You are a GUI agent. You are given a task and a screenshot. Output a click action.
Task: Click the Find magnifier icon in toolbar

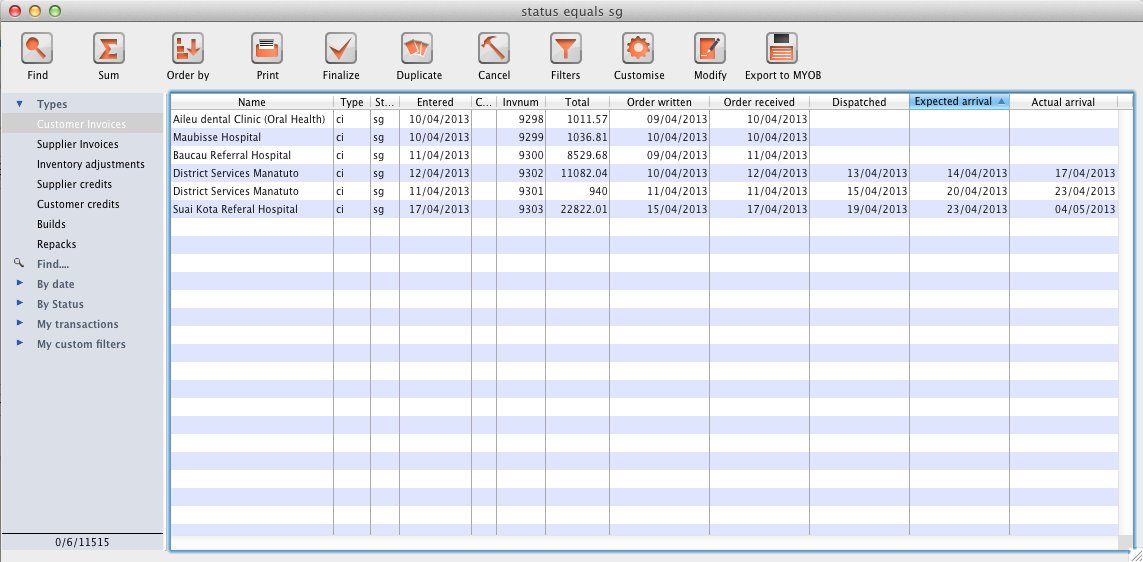click(37, 48)
